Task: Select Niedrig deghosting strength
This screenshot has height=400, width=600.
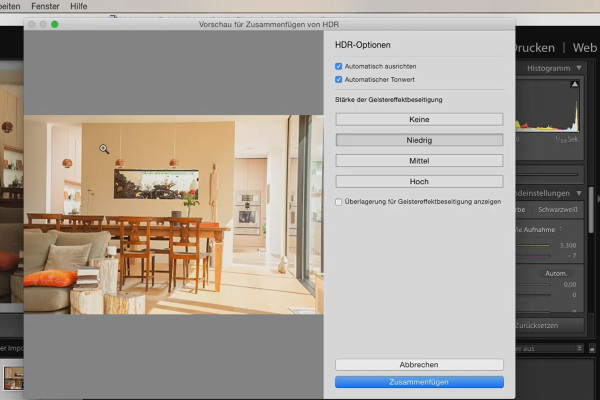Action: coord(419,140)
